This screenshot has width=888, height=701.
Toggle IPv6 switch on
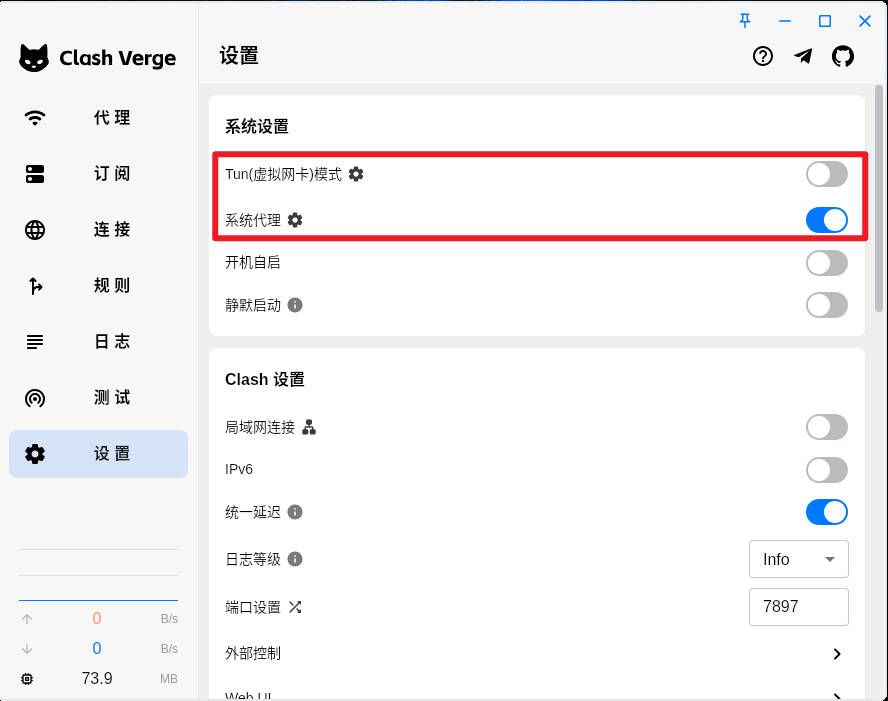[827, 470]
